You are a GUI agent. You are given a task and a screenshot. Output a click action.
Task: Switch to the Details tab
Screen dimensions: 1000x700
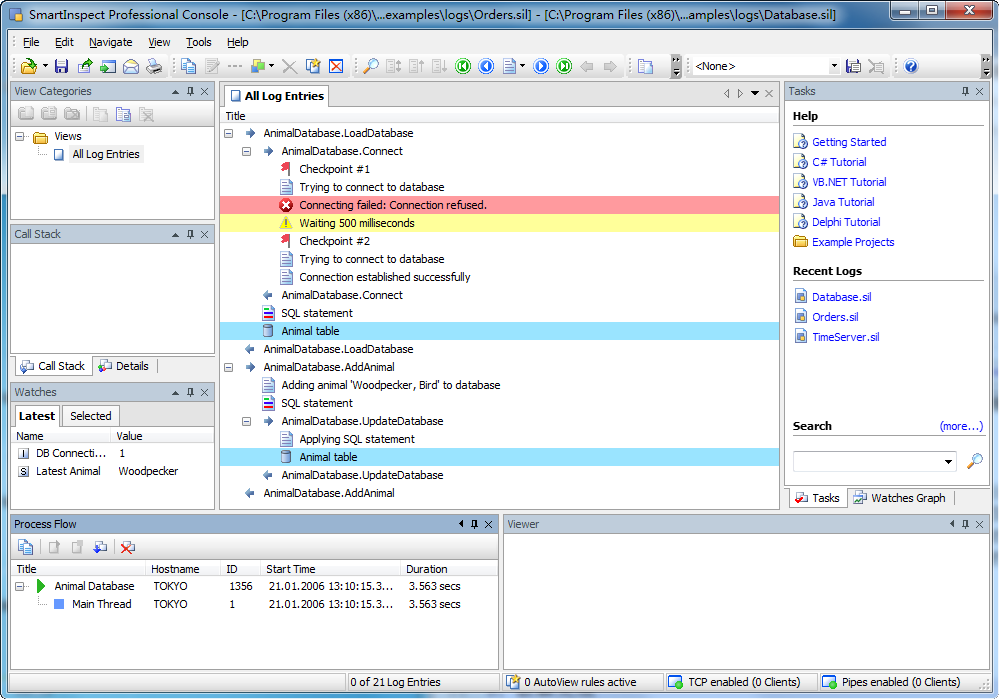pos(124,367)
